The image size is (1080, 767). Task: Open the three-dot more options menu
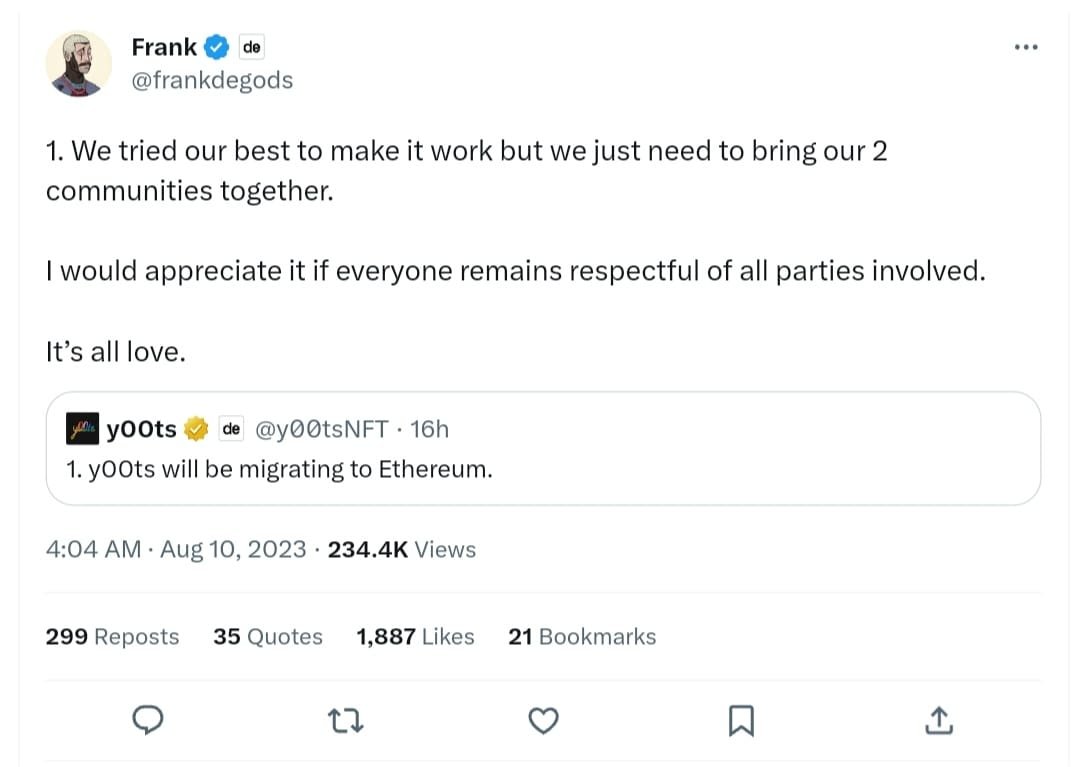click(1025, 47)
